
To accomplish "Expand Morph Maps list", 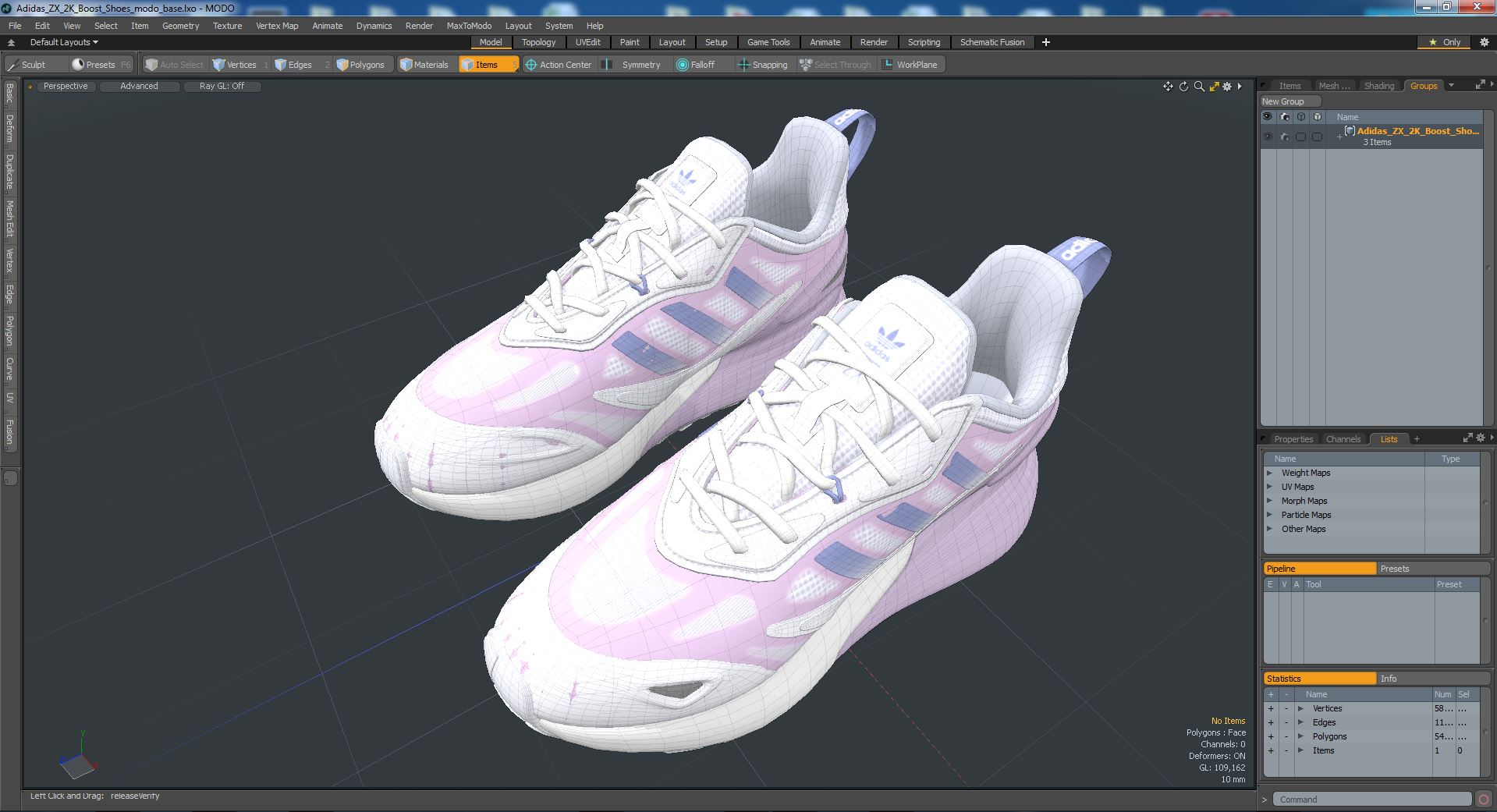I will (1269, 501).
